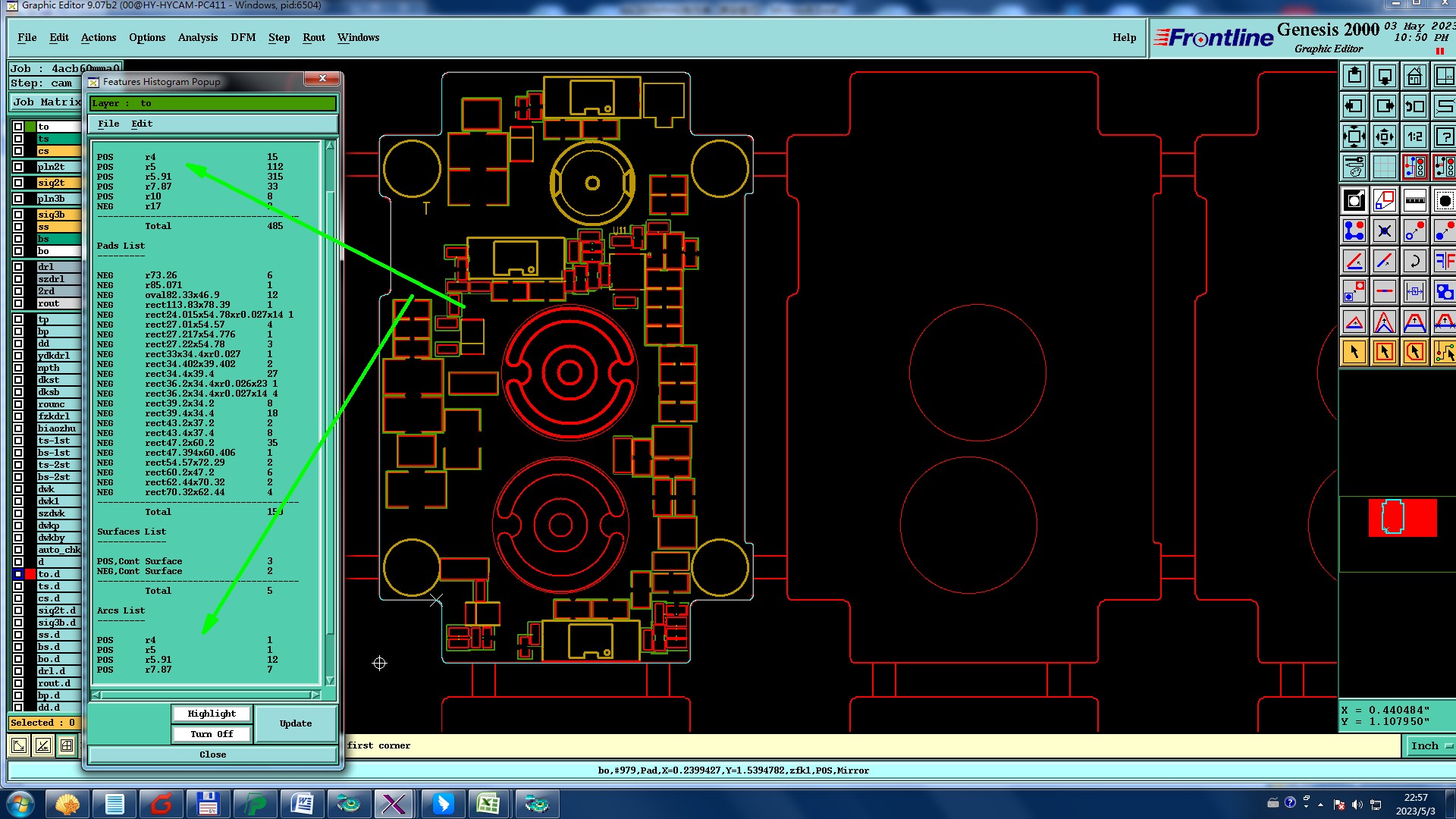Click the rotate arc edit tool
1456x819 pixels.
click(x=1414, y=262)
